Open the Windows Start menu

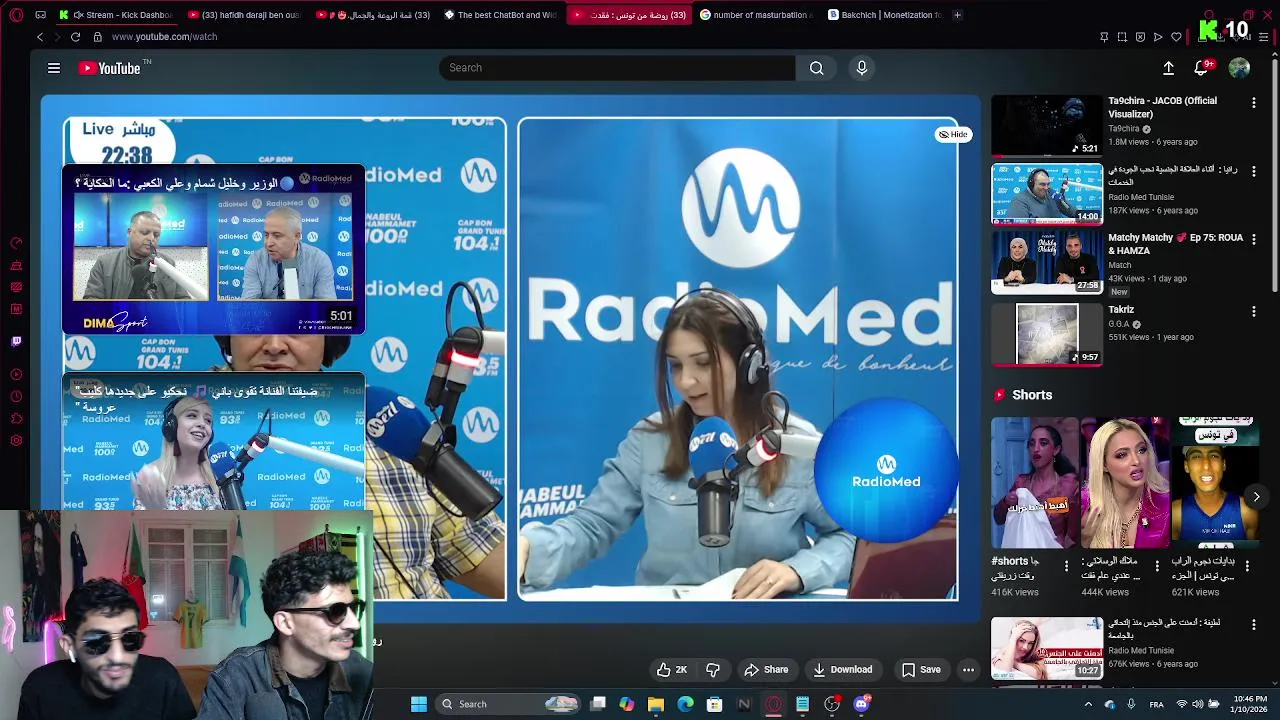(x=419, y=704)
